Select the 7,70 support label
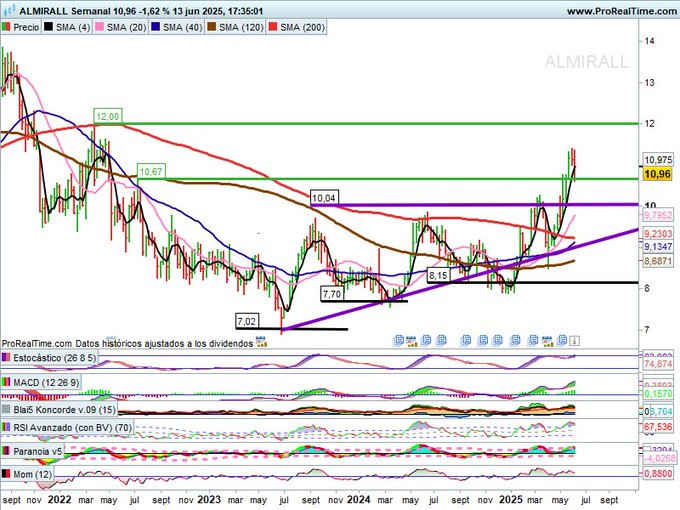 tap(332, 294)
